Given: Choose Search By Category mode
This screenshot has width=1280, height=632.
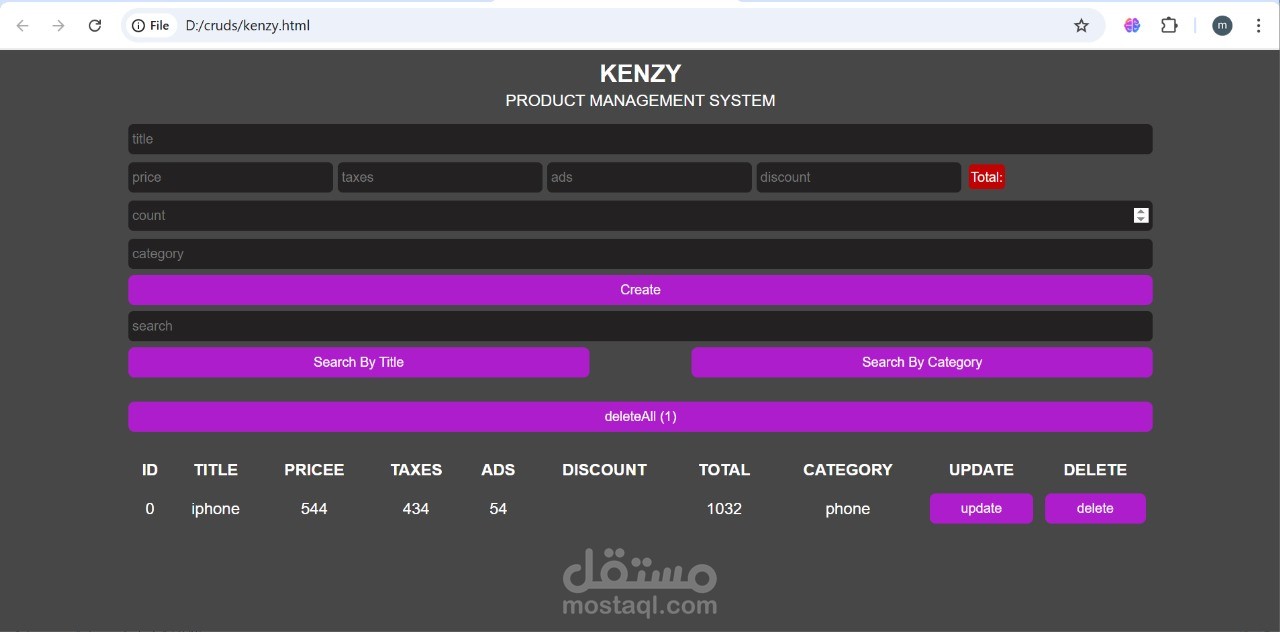Looking at the screenshot, I should click(922, 362).
